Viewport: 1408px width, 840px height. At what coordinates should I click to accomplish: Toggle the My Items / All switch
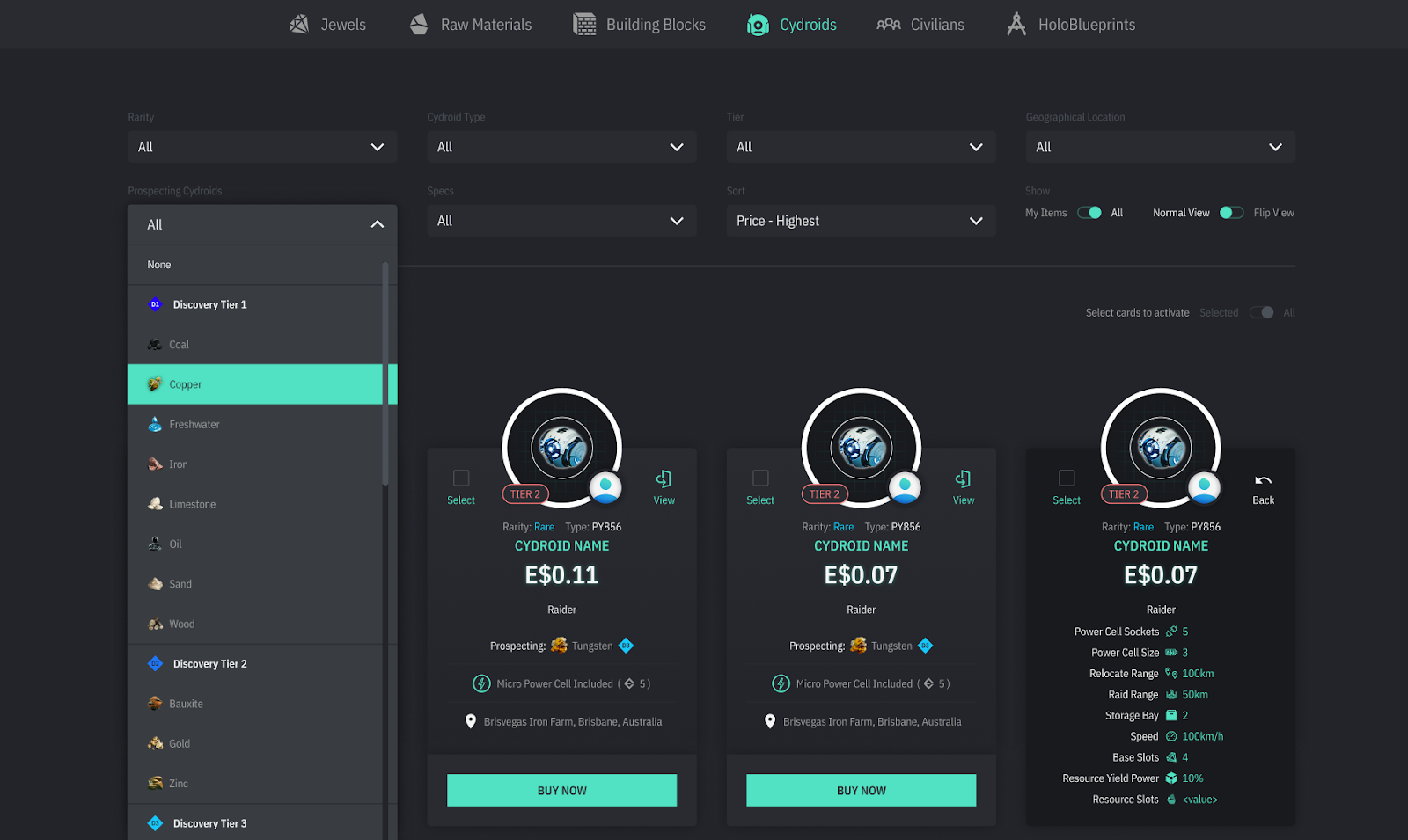1089,213
